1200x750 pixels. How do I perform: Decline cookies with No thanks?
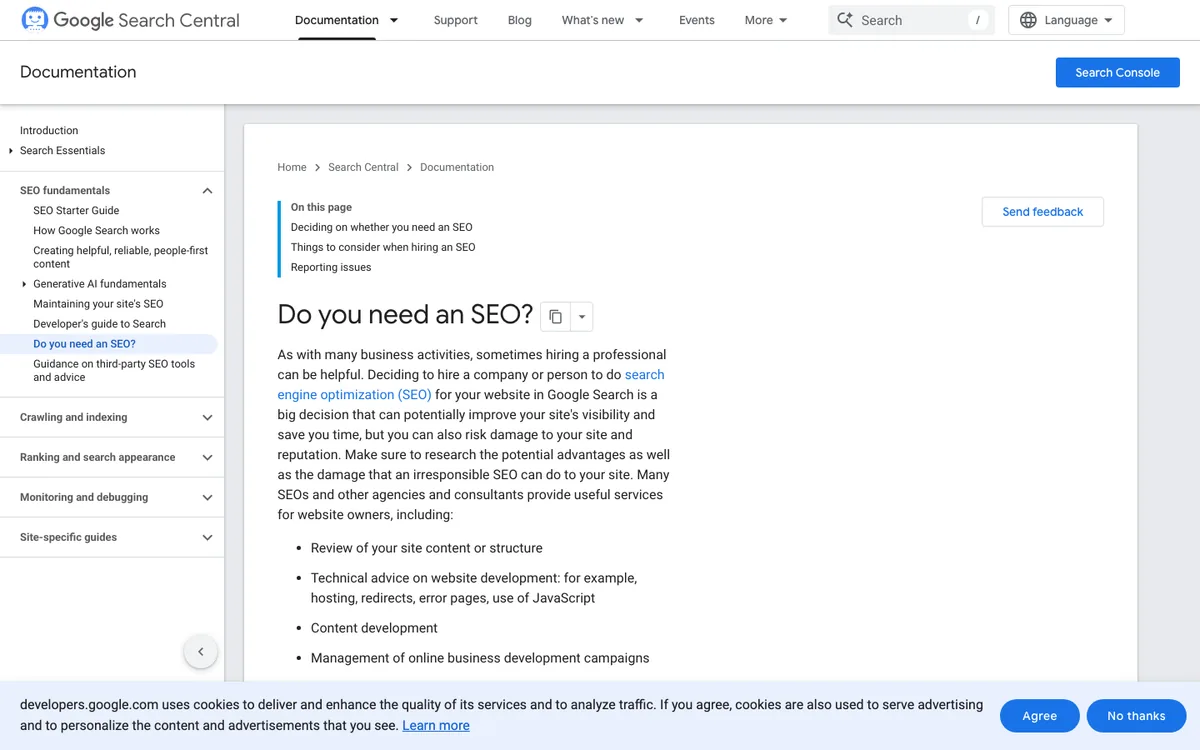[1136, 716]
